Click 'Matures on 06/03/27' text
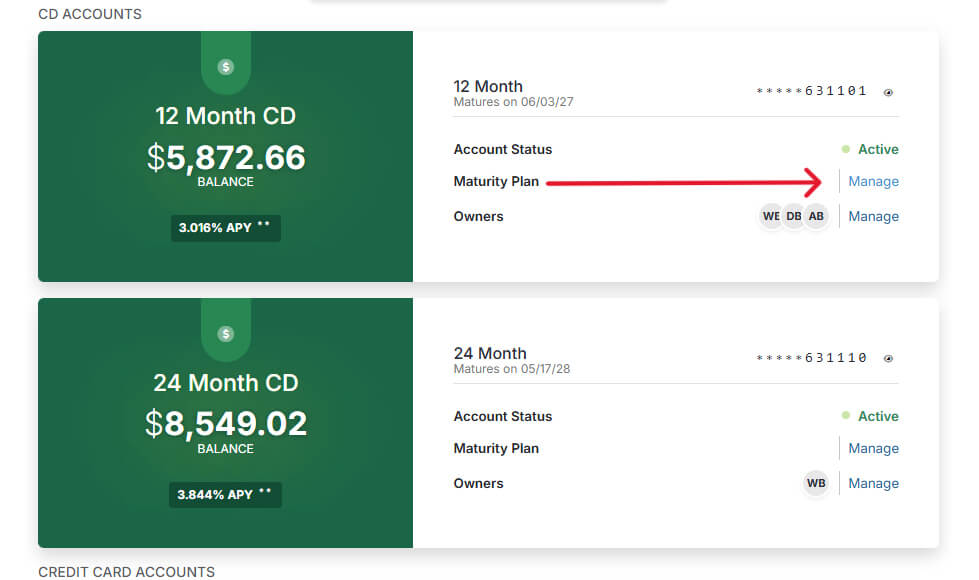 point(513,102)
